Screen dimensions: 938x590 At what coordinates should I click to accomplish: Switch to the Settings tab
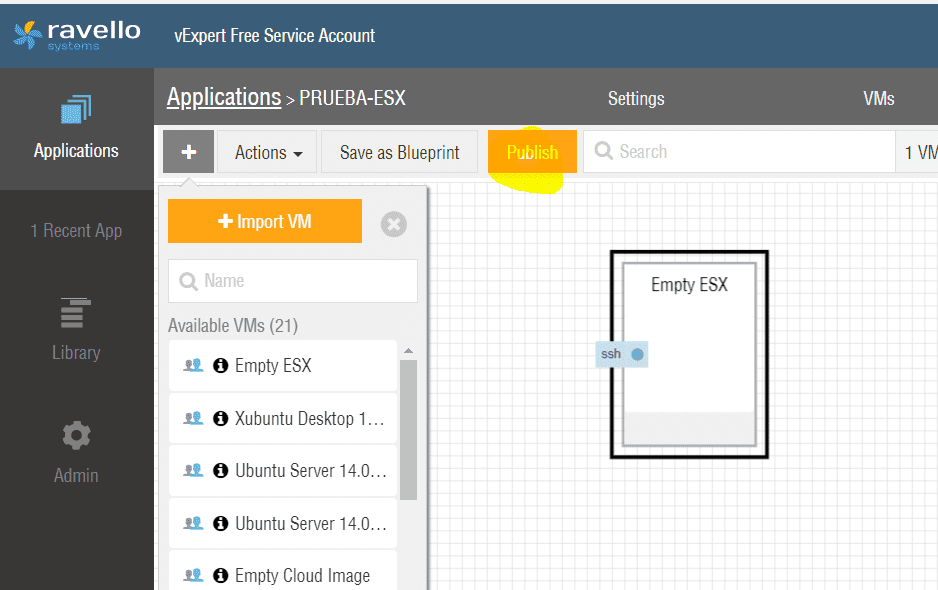pos(635,99)
